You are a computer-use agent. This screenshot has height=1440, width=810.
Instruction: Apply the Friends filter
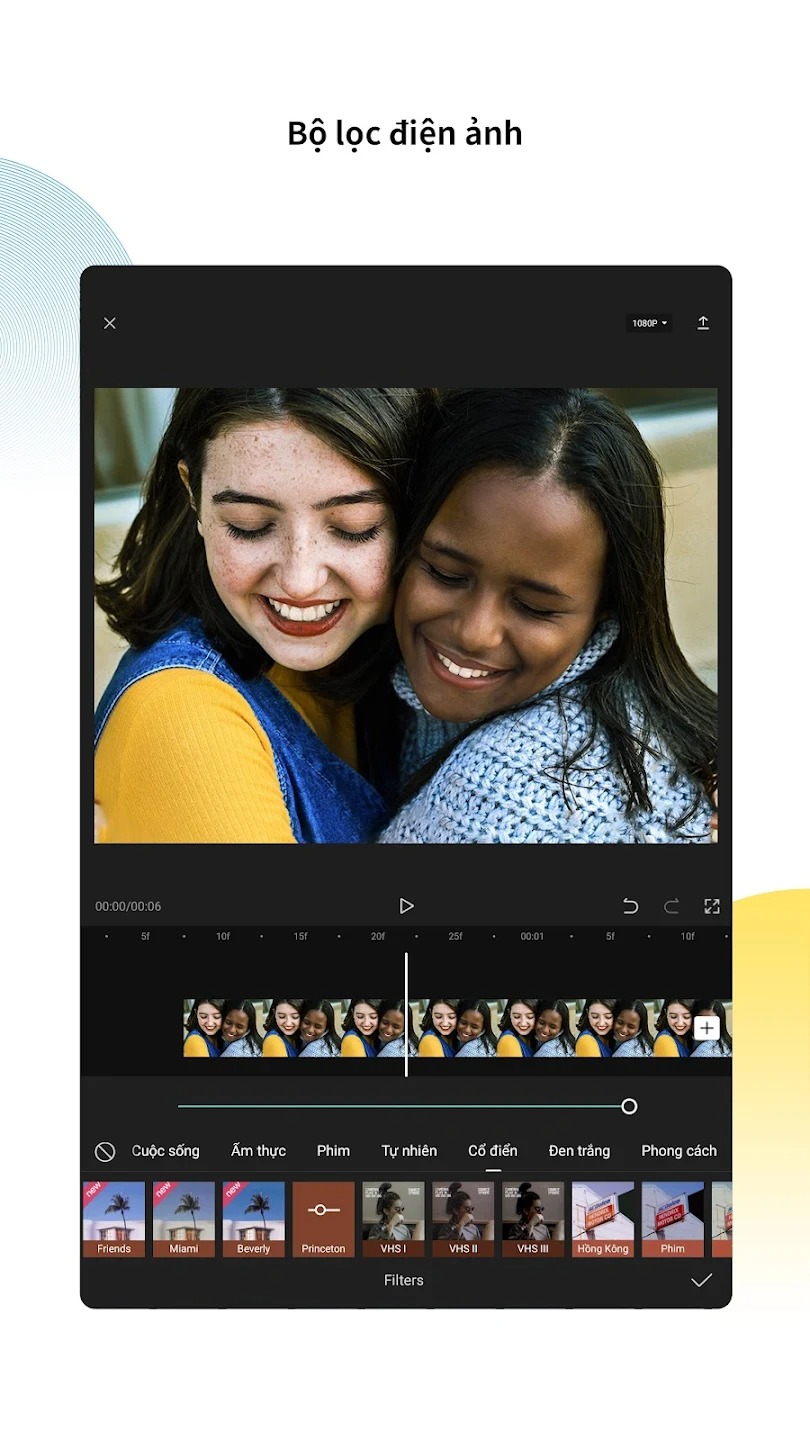pos(114,1219)
